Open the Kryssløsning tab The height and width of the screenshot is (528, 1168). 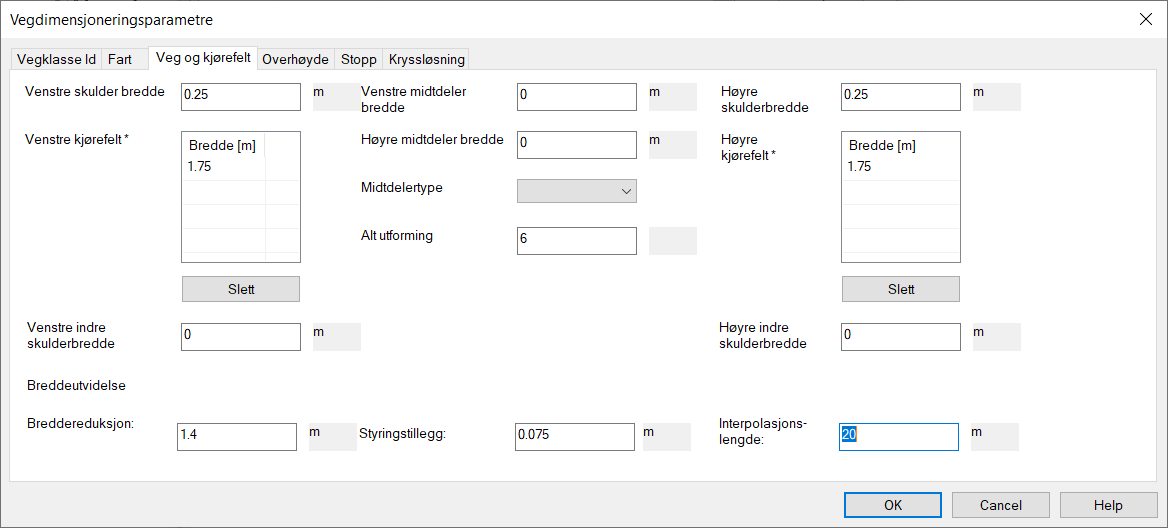pos(426,59)
